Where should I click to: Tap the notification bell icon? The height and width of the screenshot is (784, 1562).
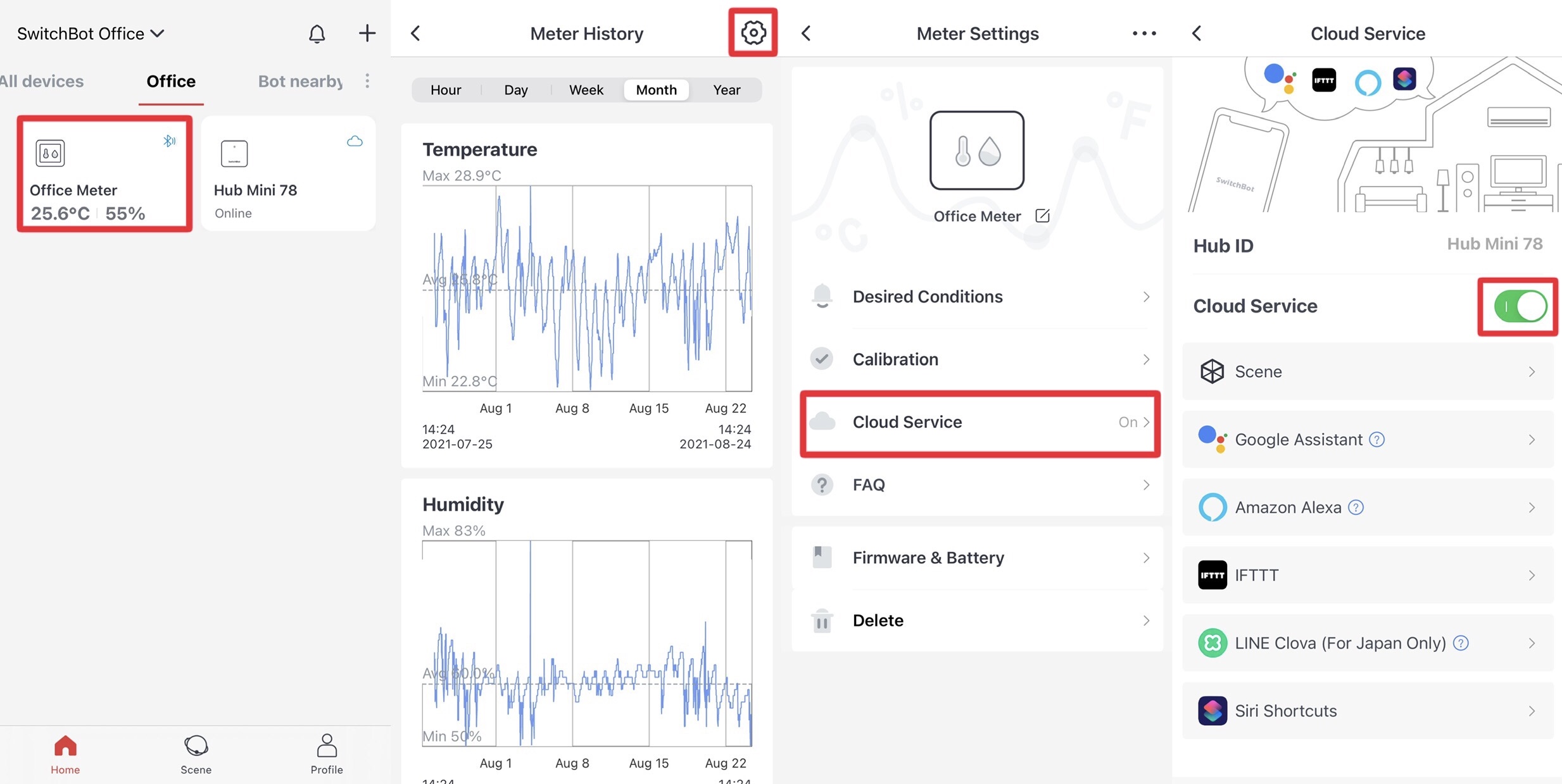click(317, 34)
